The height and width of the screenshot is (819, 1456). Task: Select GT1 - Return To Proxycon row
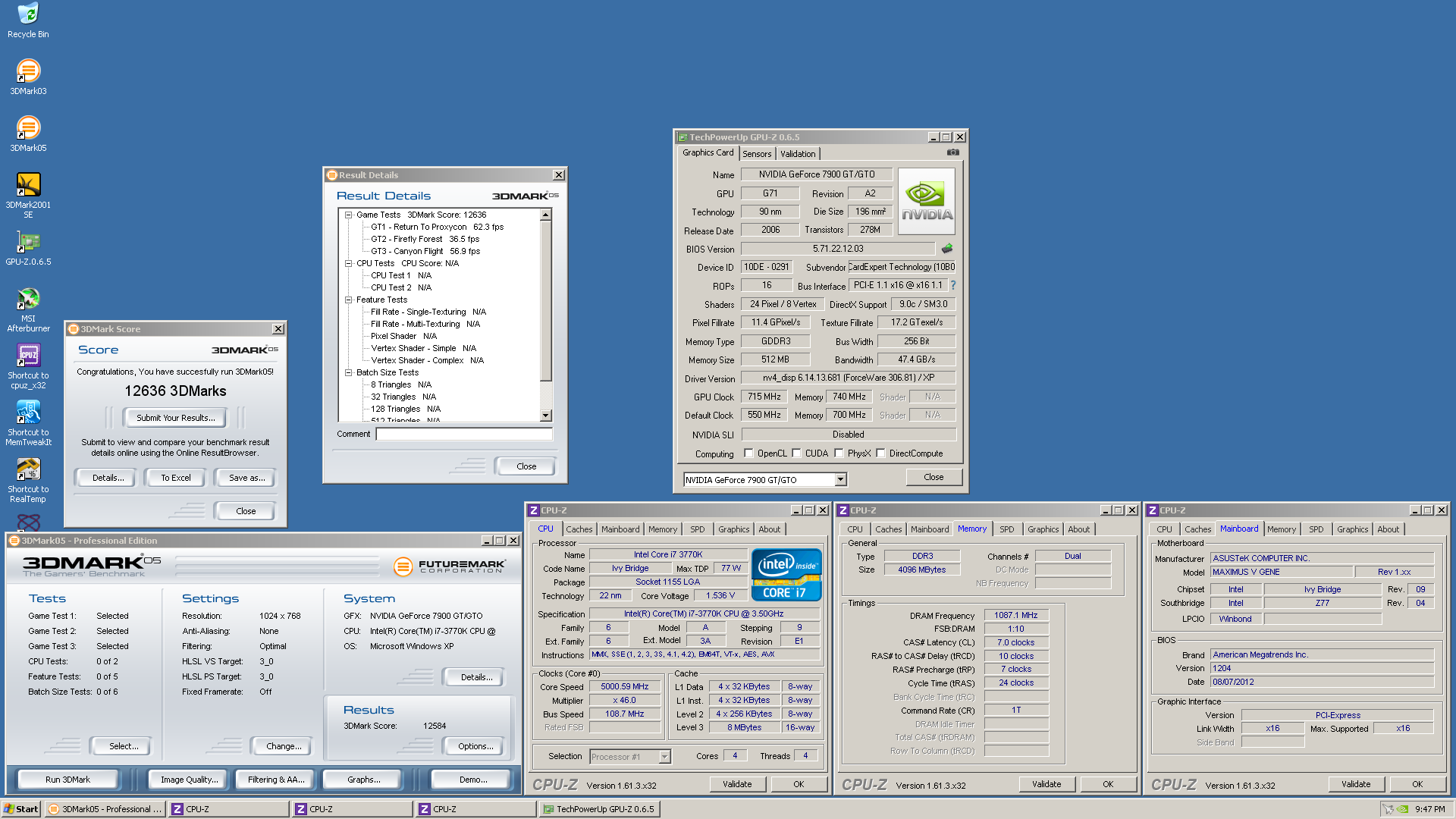point(437,227)
